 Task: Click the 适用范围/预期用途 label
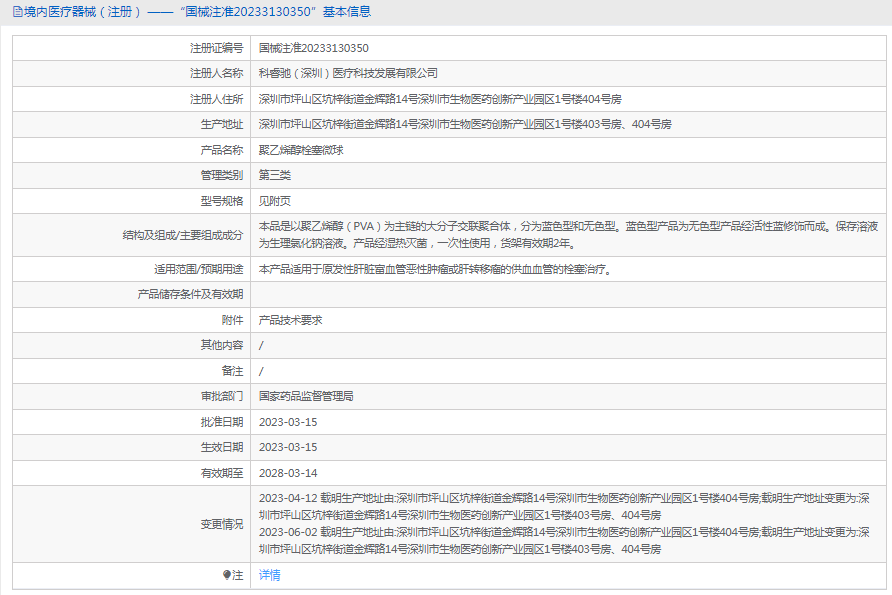click(x=199, y=269)
